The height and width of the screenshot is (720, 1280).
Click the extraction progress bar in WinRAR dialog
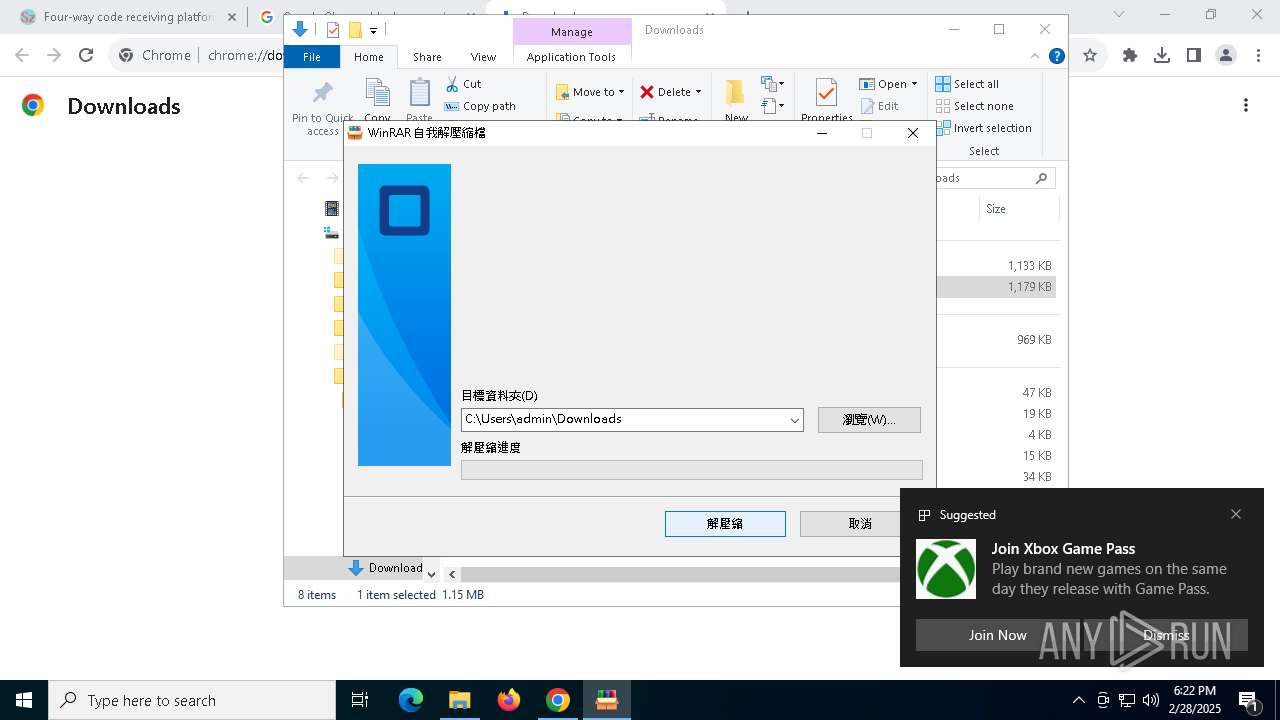pyautogui.click(x=691, y=470)
